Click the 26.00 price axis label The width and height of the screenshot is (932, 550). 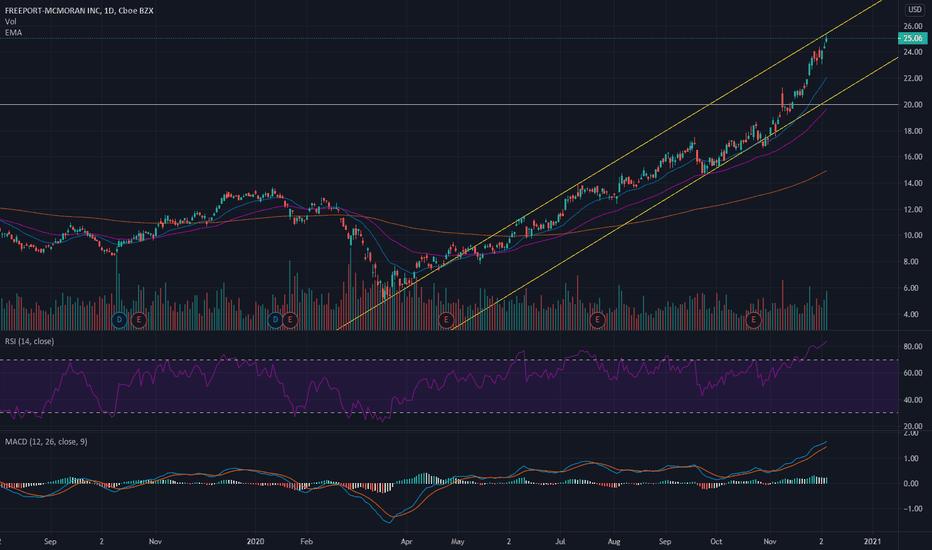point(913,26)
